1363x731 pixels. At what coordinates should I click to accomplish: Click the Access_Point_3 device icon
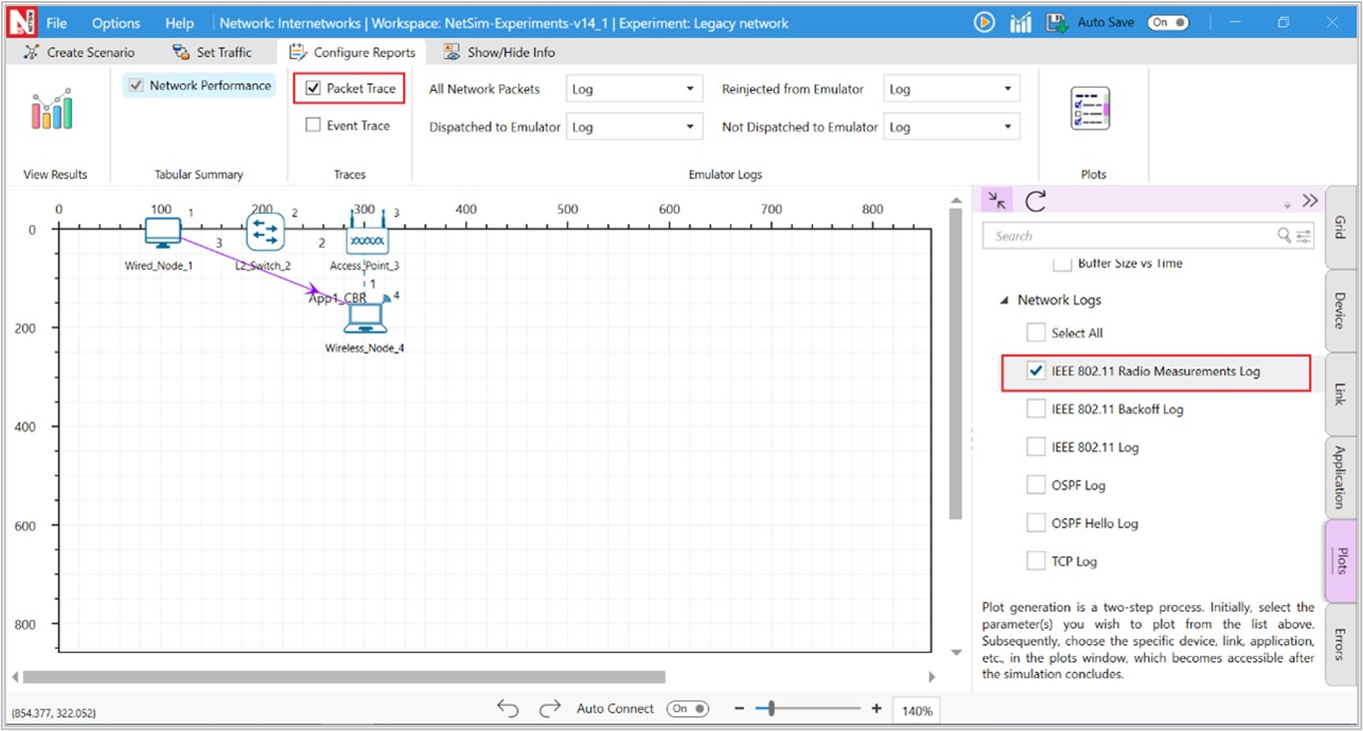tap(366, 237)
